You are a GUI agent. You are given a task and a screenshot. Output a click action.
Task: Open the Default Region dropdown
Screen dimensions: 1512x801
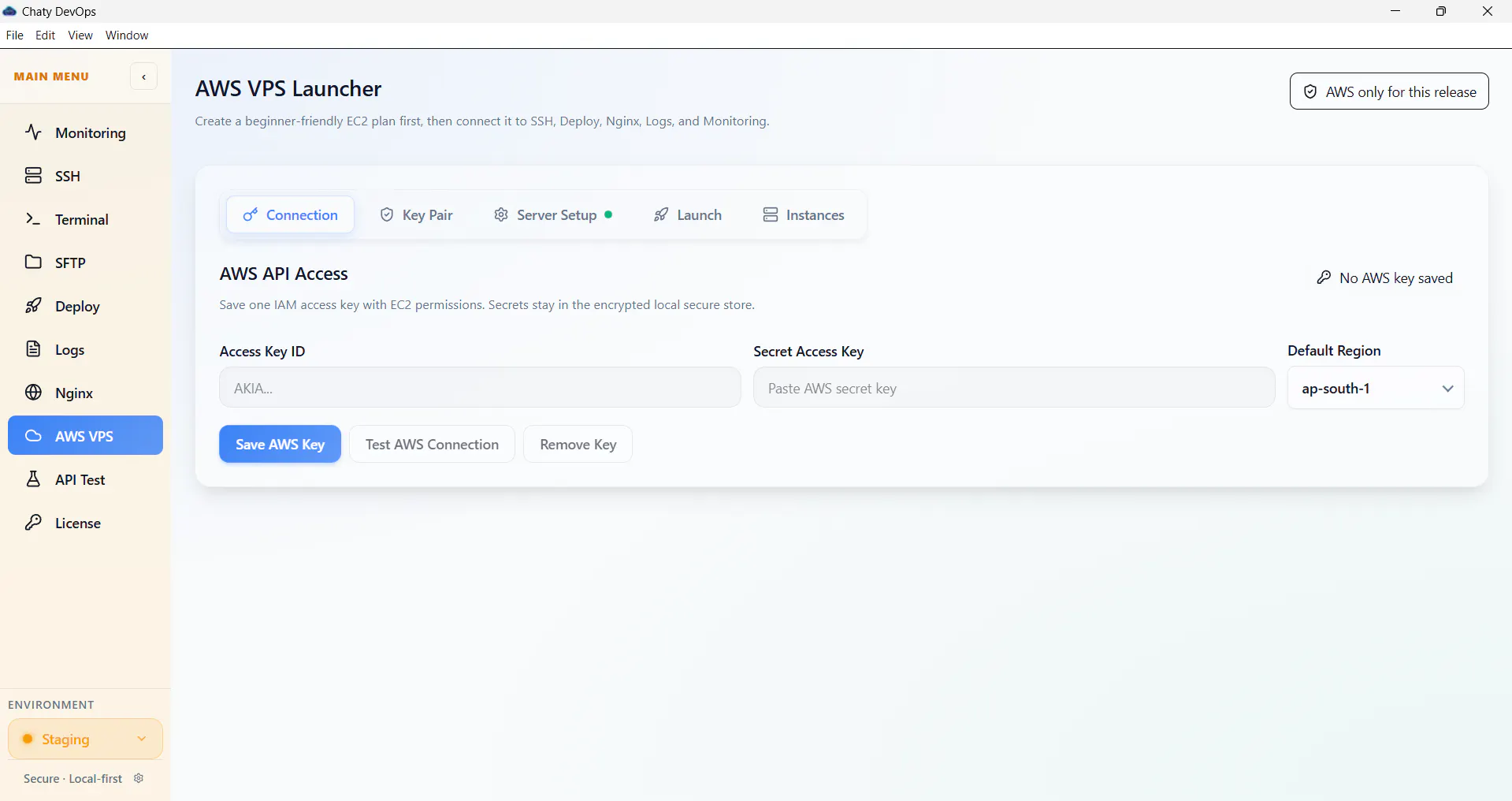click(1376, 388)
